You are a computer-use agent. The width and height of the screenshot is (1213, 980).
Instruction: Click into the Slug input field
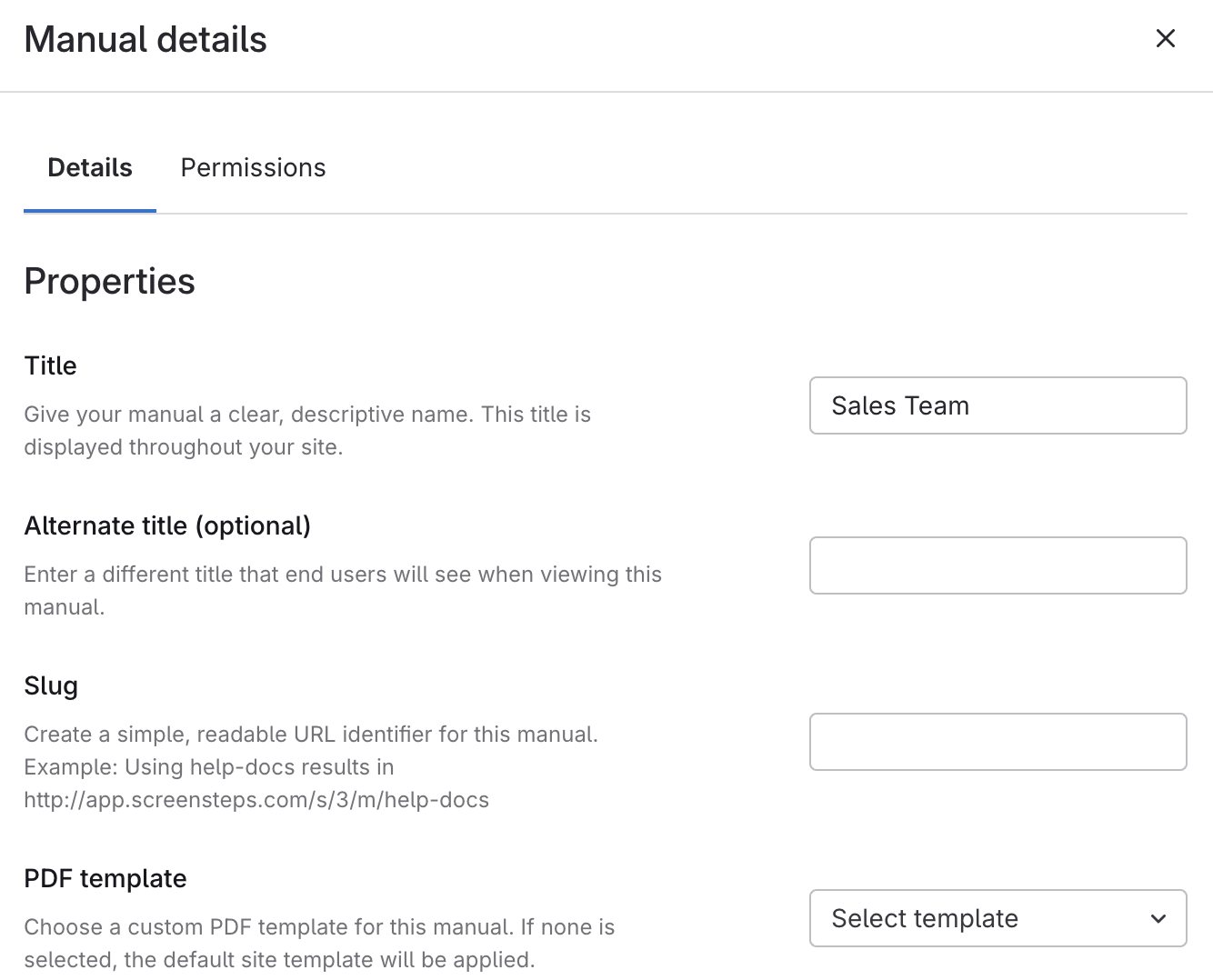pyautogui.click(x=997, y=742)
